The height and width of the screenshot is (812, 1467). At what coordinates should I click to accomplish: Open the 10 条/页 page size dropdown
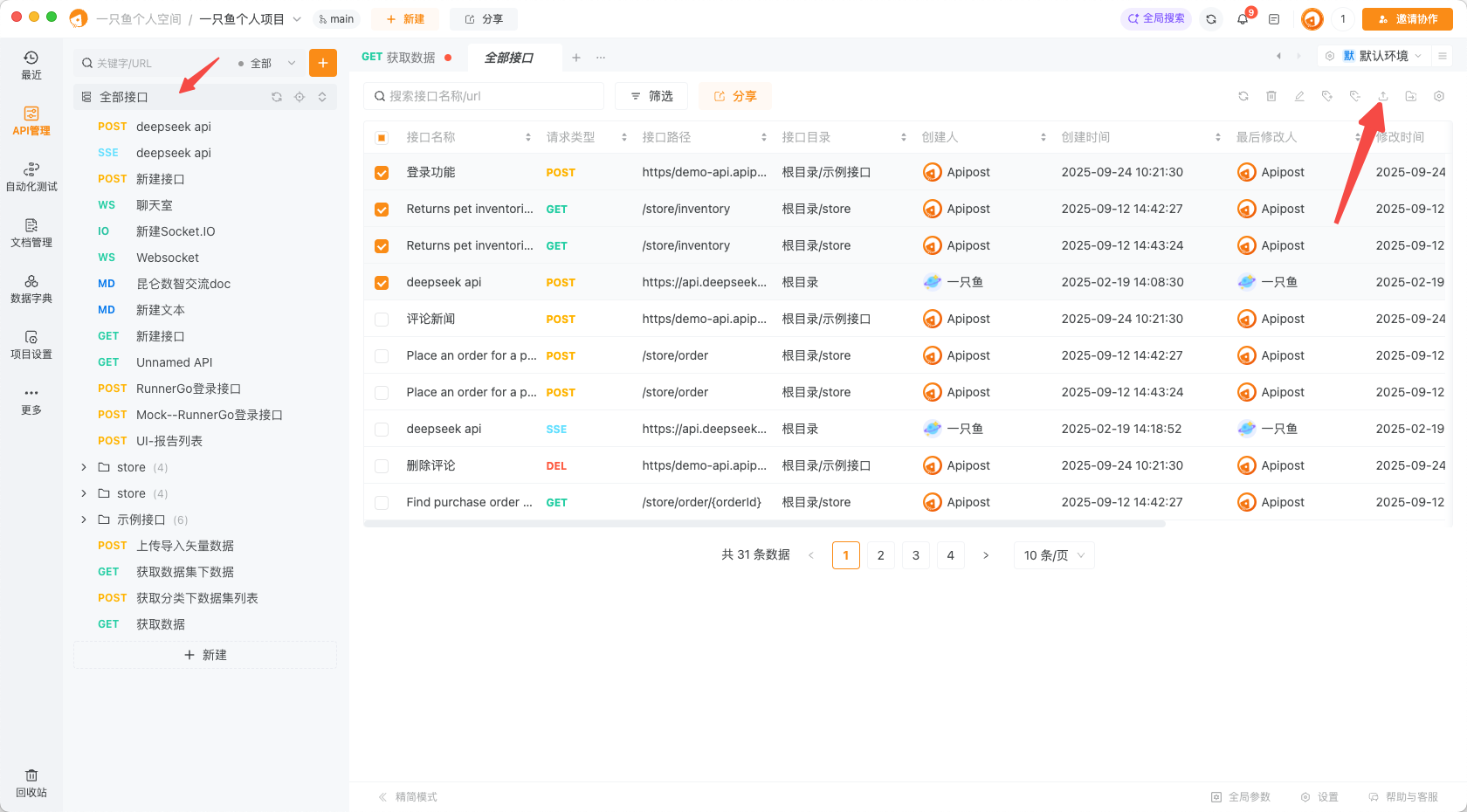pos(1053,555)
